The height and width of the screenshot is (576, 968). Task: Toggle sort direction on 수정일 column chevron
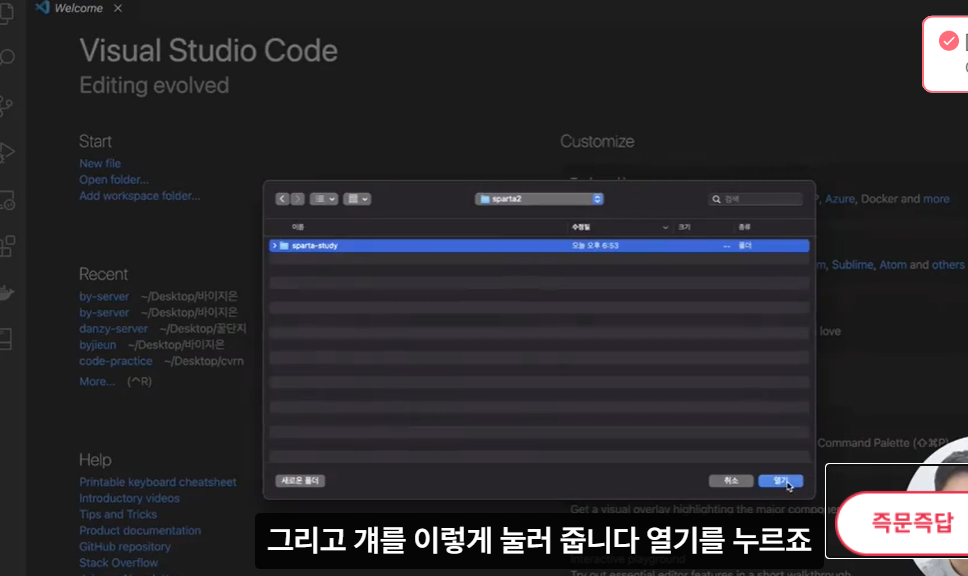[x=665, y=227]
